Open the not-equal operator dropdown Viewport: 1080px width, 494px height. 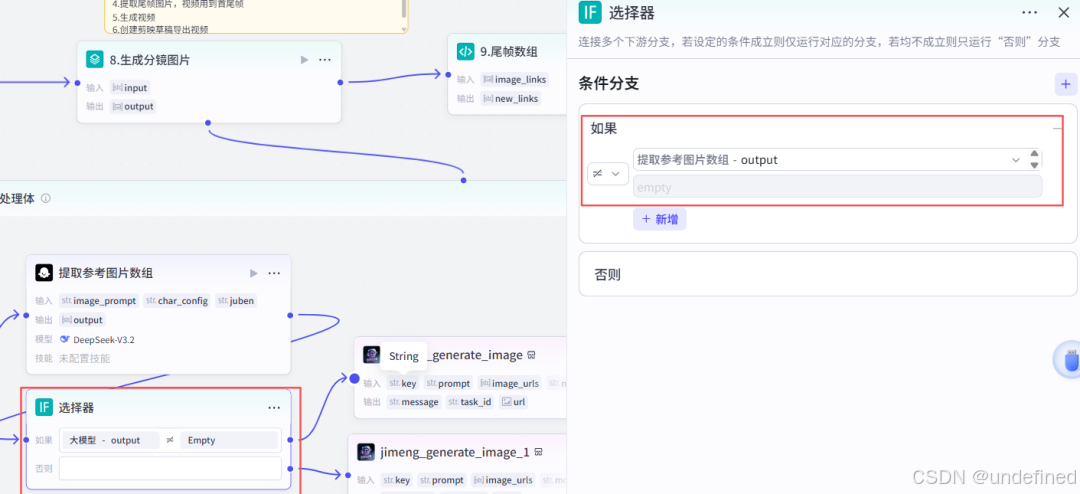point(608,174)
